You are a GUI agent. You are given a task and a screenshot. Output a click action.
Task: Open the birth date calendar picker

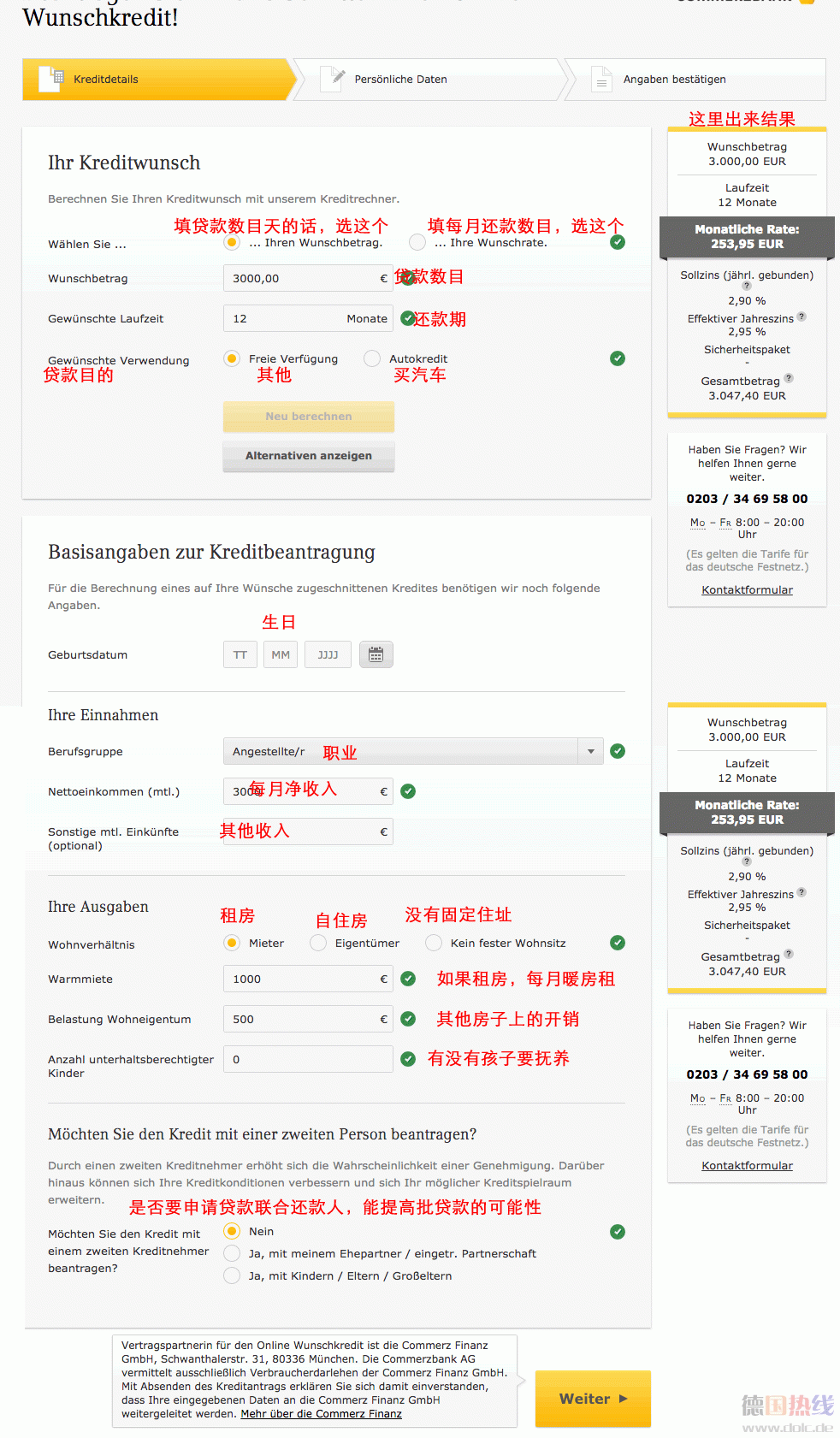tap(376, 654)
